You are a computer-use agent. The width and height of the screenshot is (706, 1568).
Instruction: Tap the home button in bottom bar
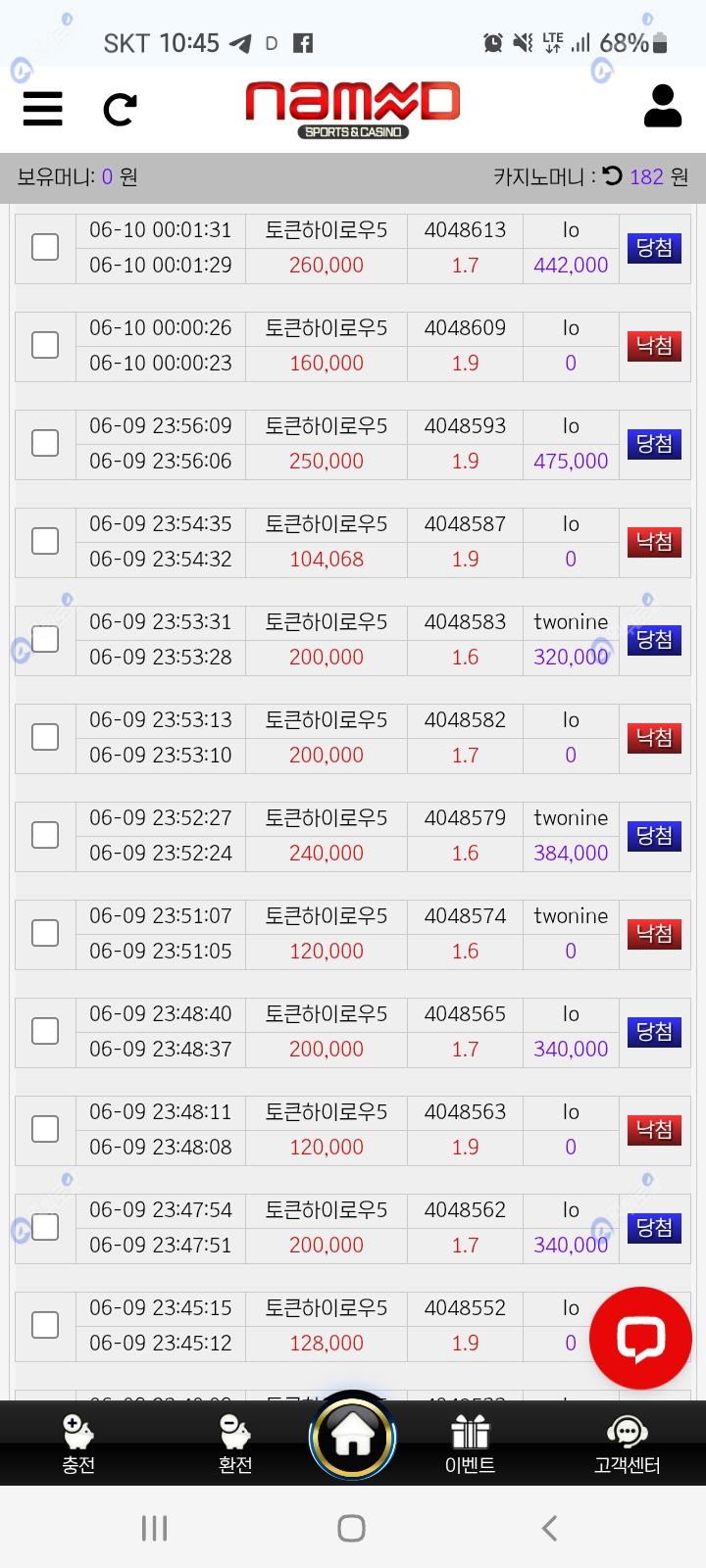point(352,1438)
